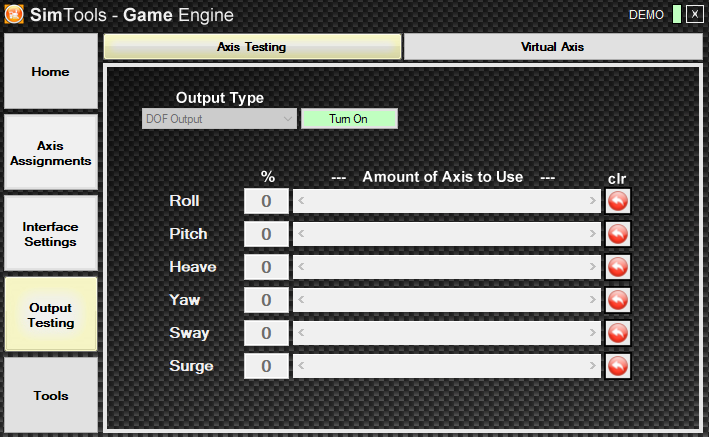
Task: Click the right arrow of Pitch slider
Action: coord(595,234)
